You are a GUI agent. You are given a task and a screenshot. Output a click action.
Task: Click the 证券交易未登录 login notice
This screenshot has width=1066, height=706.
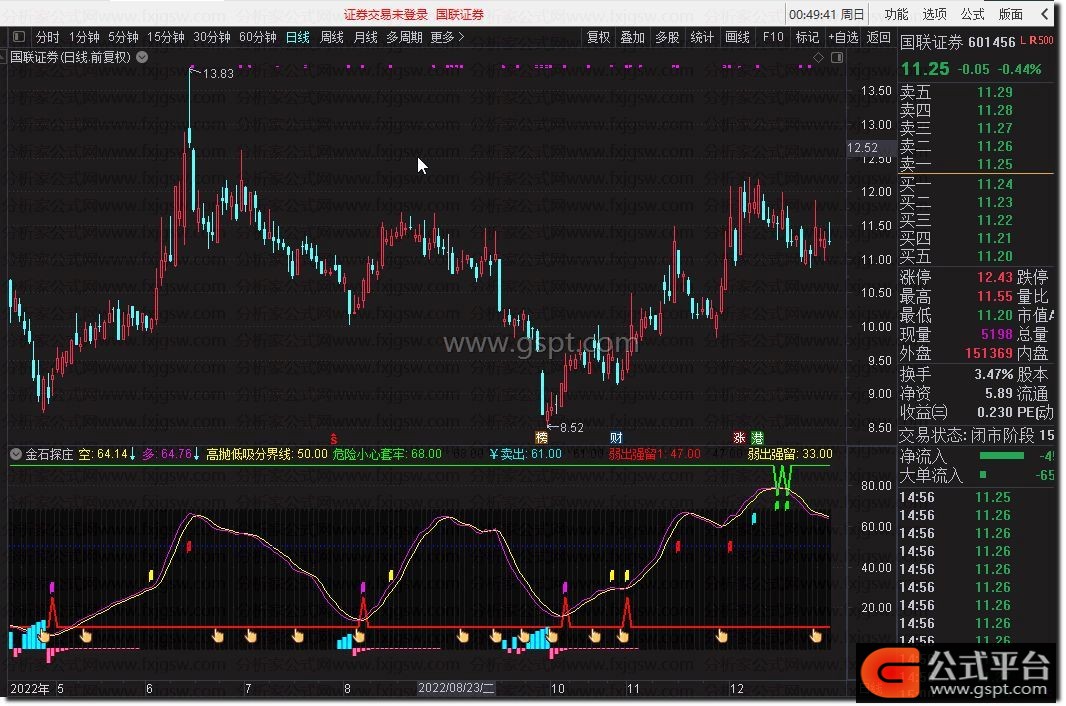tap(385, 14)
